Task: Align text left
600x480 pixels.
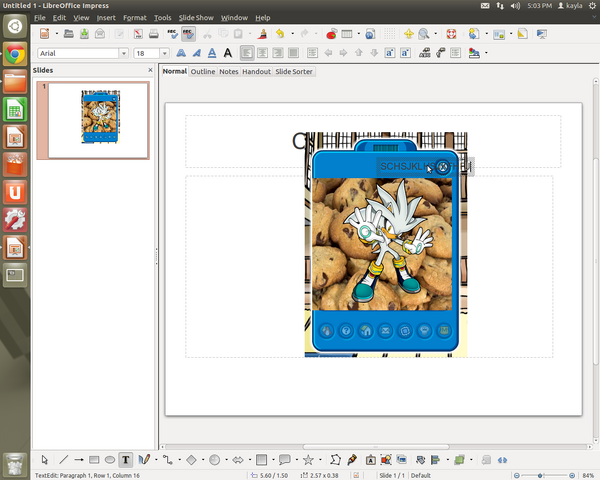Action: click(247, 53)
